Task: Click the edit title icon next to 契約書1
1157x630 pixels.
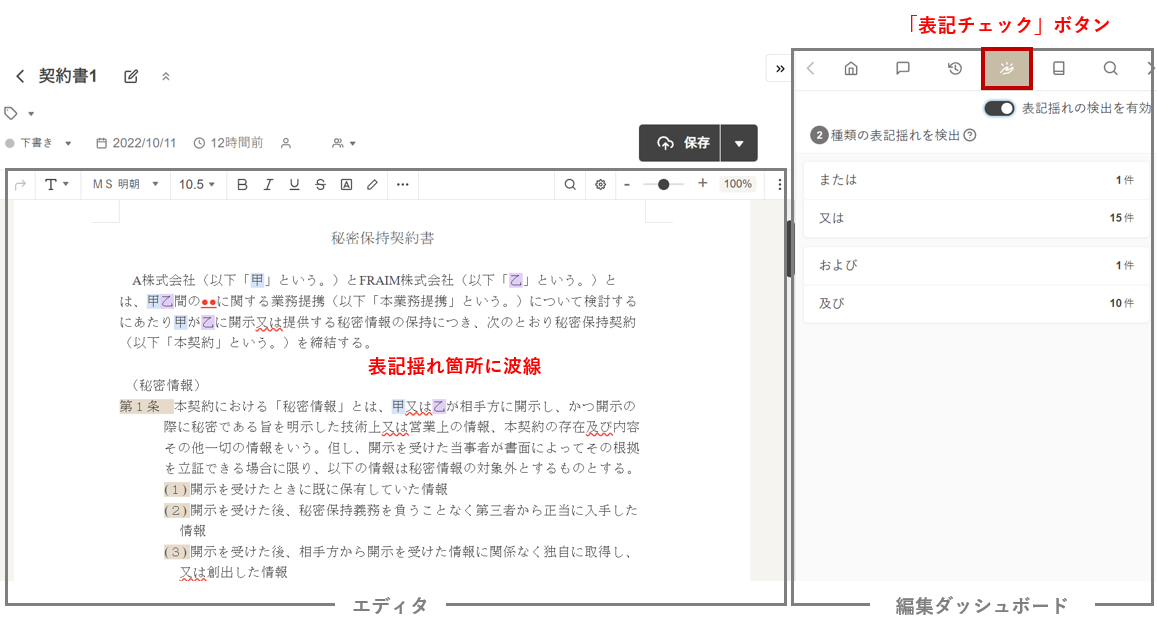Action: [131, 76]
